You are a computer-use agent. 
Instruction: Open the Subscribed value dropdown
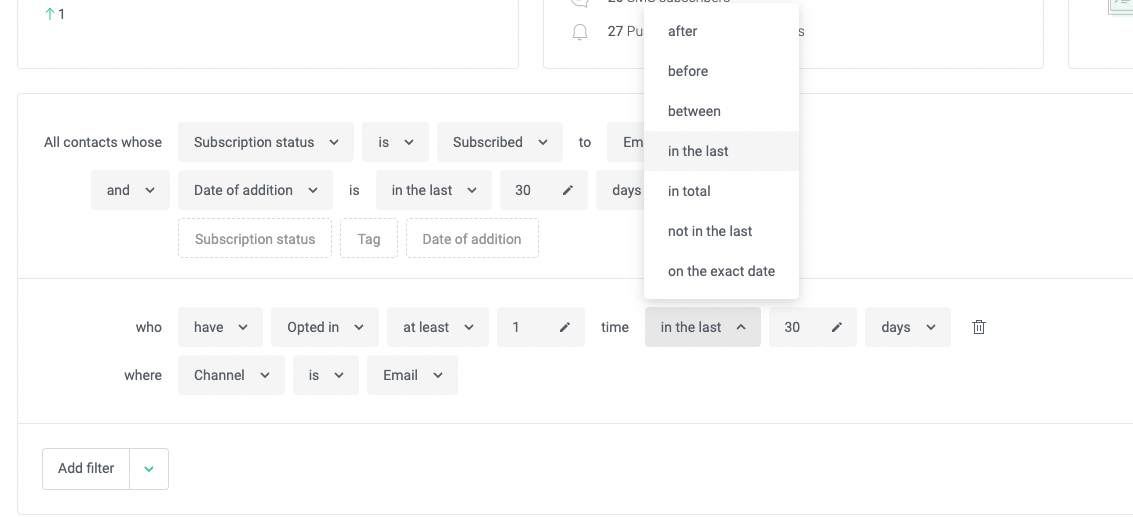click(499, 142)
